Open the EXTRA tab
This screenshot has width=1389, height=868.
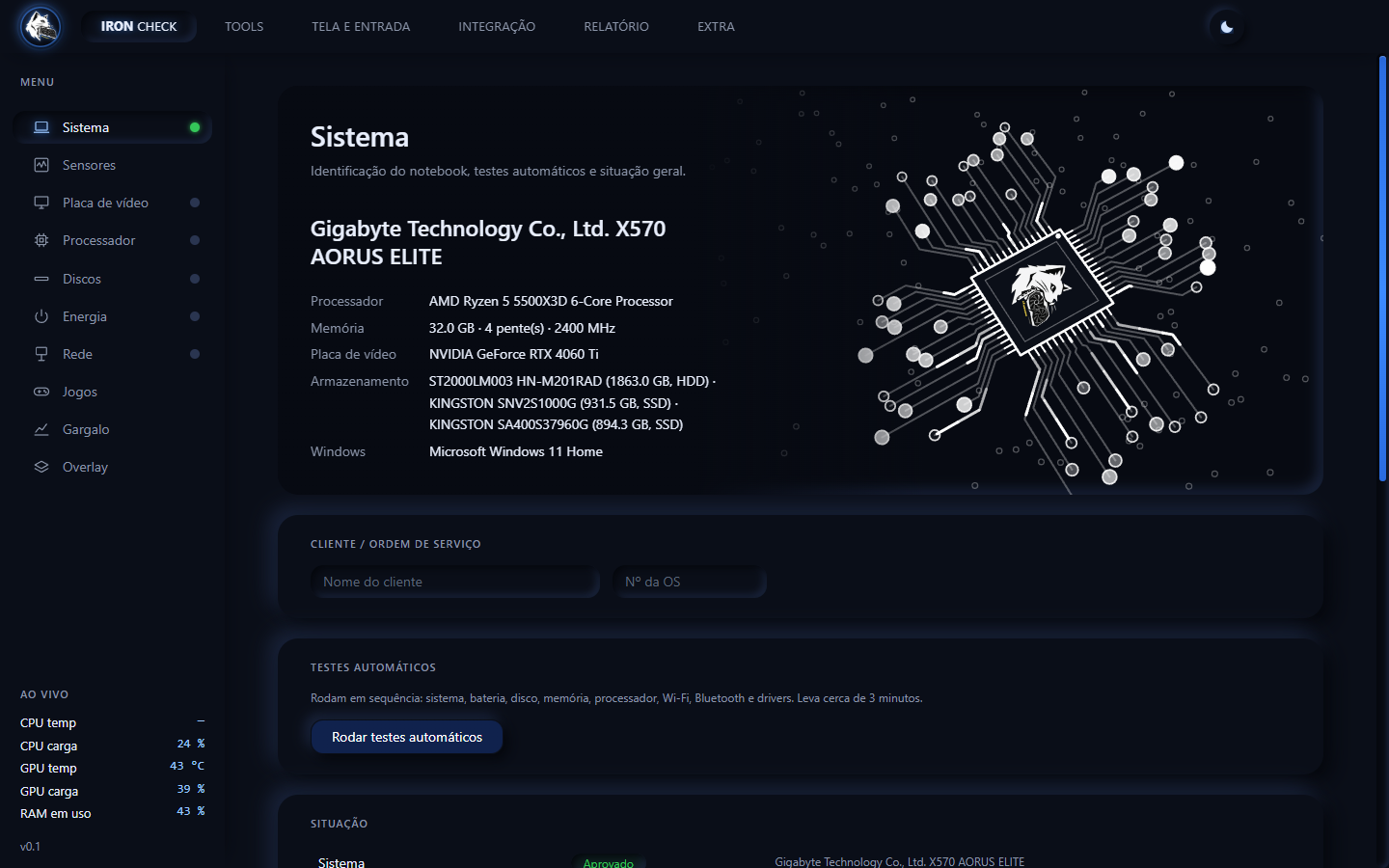(x=716, y=27)
